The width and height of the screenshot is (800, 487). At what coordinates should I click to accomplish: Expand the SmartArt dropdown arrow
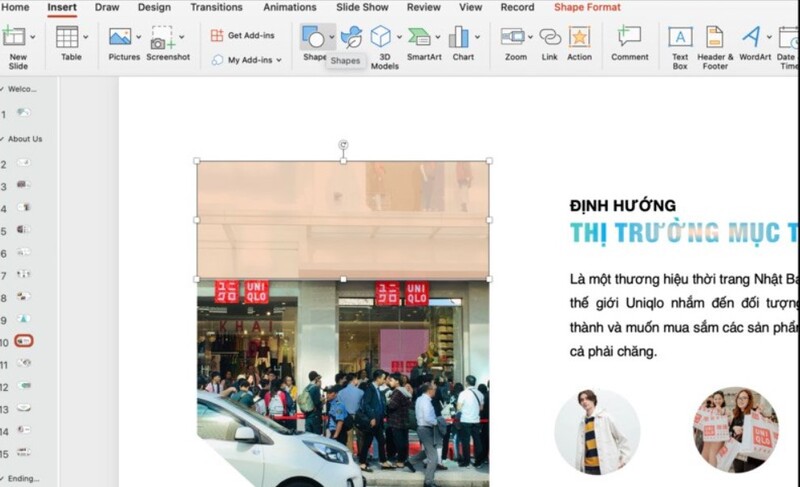point(438,37)
